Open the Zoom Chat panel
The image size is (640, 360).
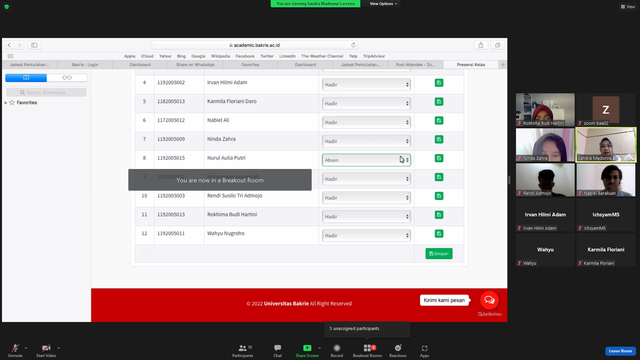278,350
